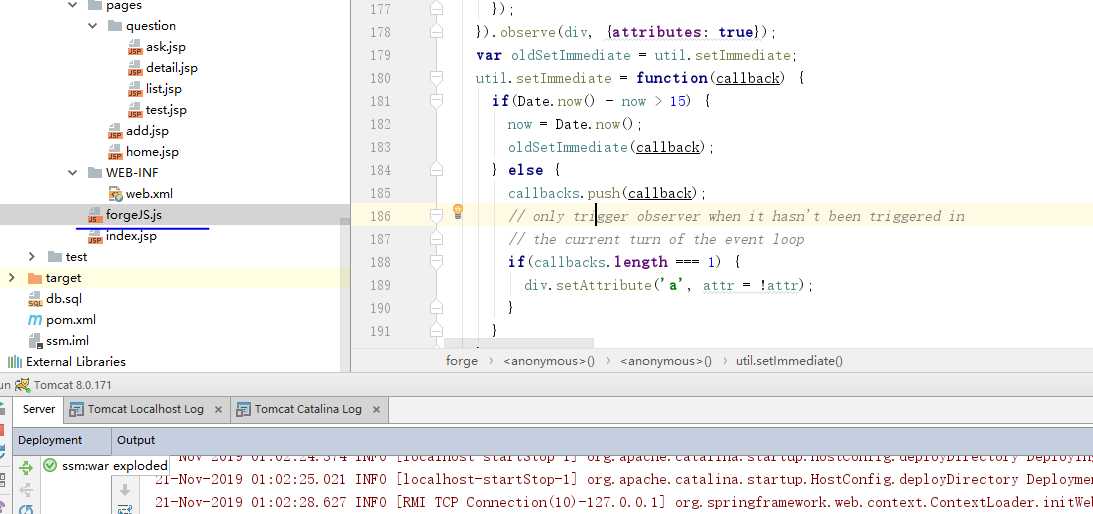Click log line timestamped 01:02:28.627
This screenshot has height=514, width=1093.
tap(624, 502)
